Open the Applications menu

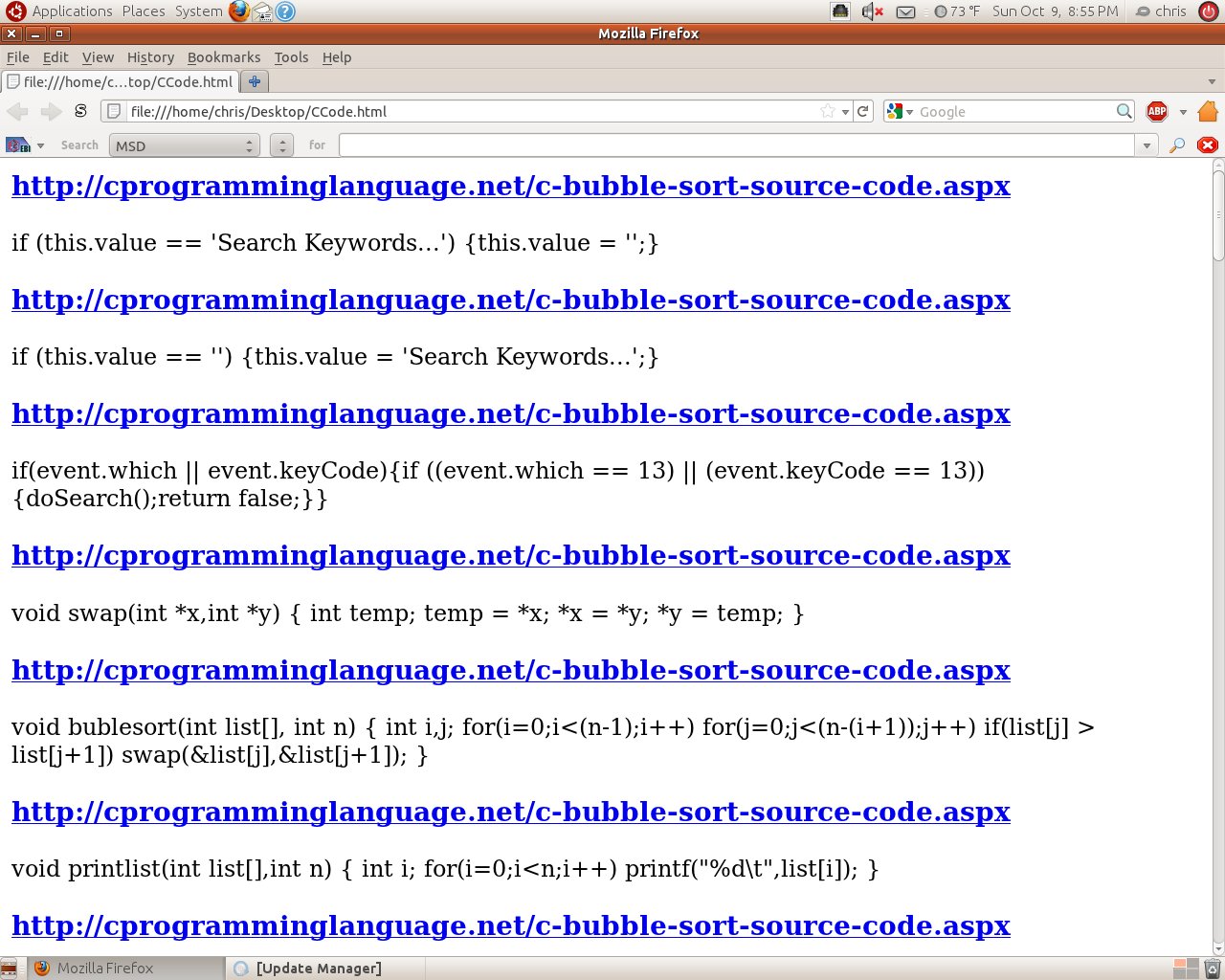[73, 11]
